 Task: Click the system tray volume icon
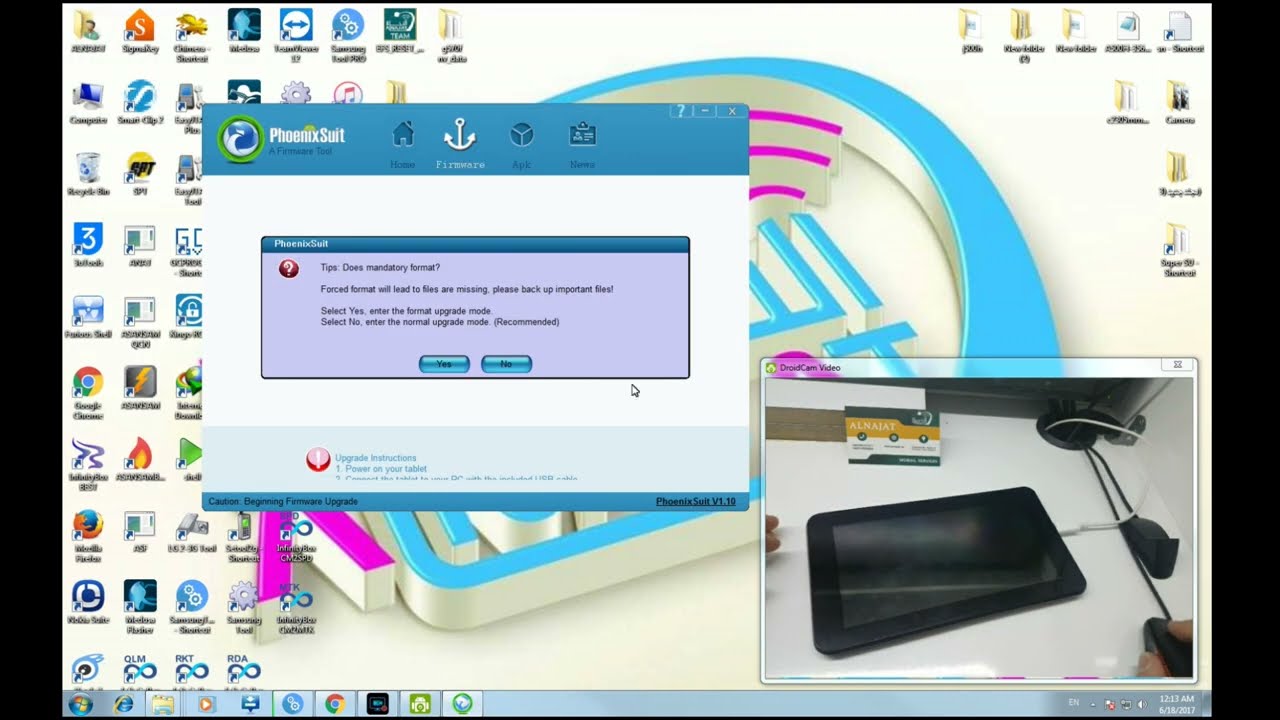tap(1143, 704)
